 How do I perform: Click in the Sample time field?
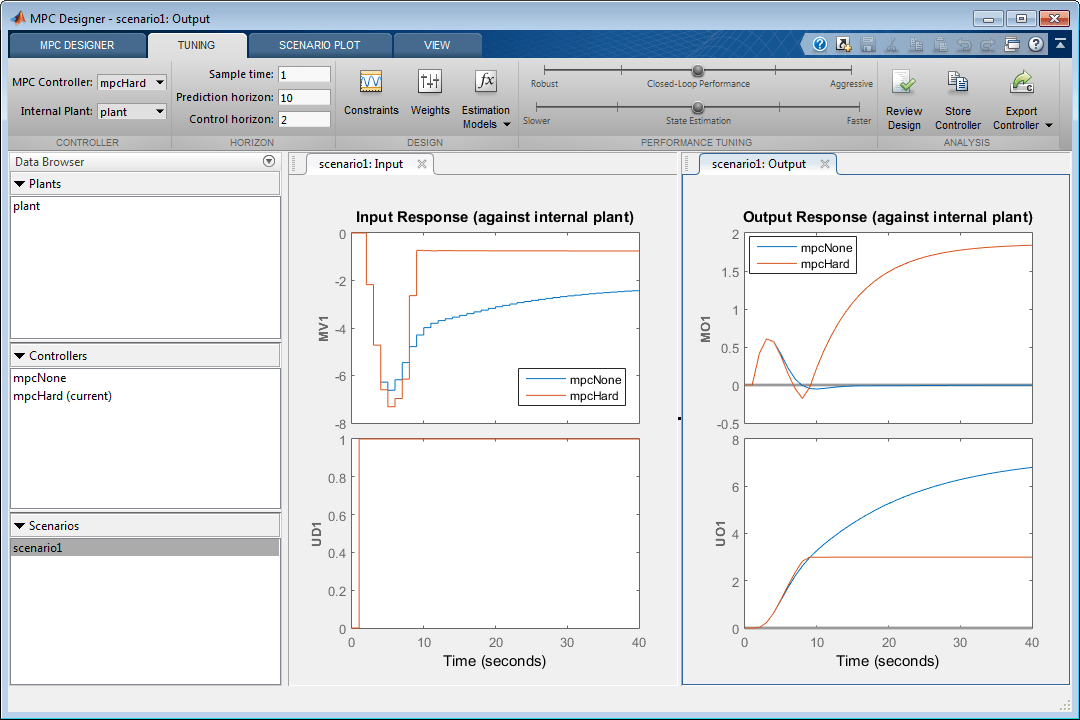[304, 74]
